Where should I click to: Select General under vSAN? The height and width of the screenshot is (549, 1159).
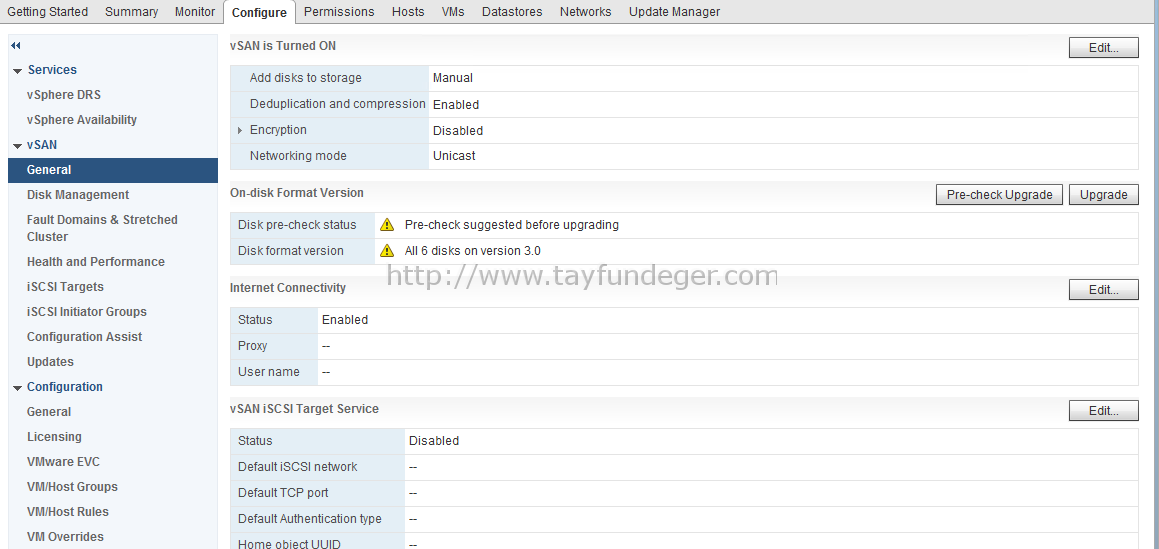point(113,170)
